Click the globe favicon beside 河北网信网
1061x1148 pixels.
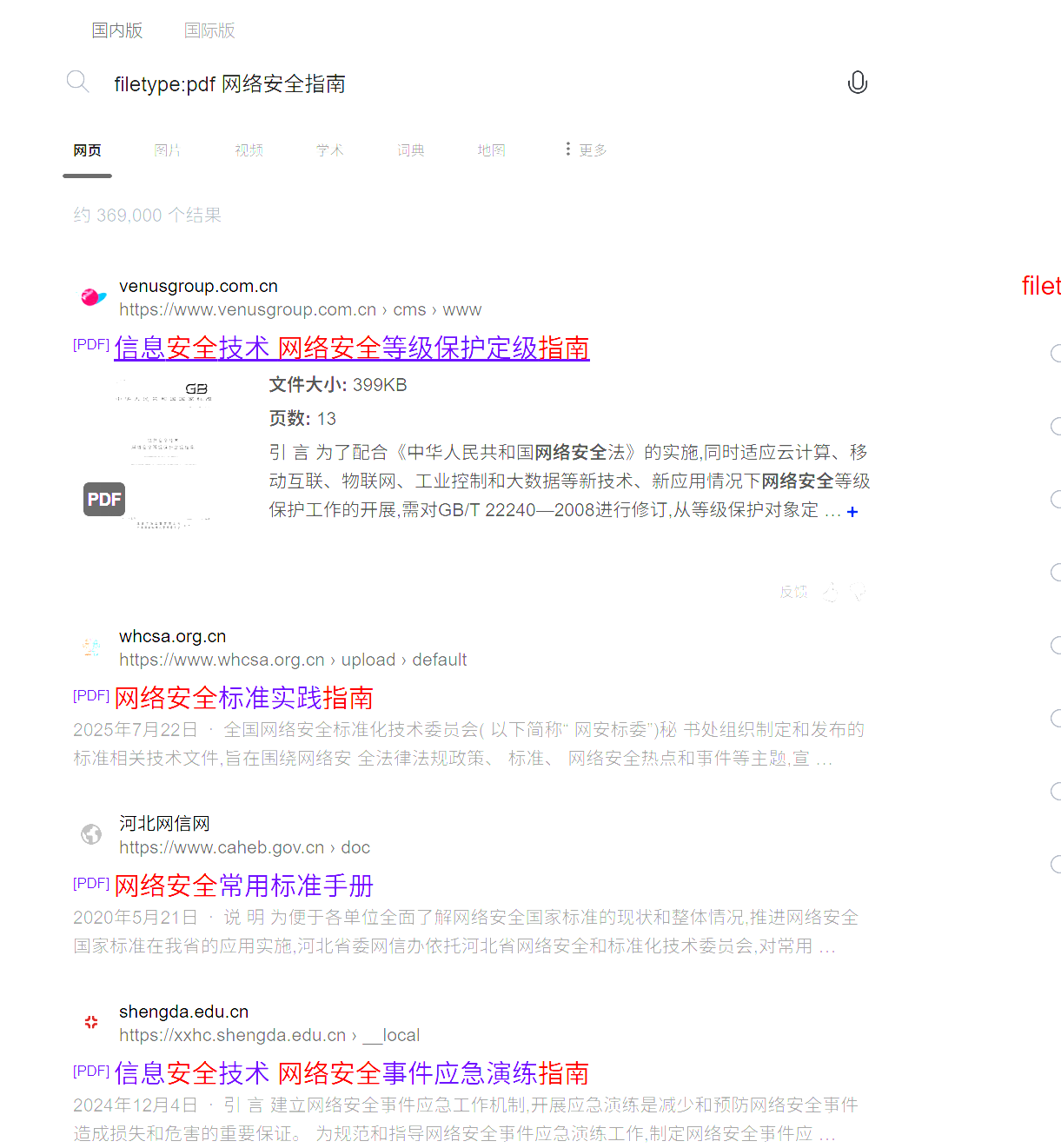[91, 834]
